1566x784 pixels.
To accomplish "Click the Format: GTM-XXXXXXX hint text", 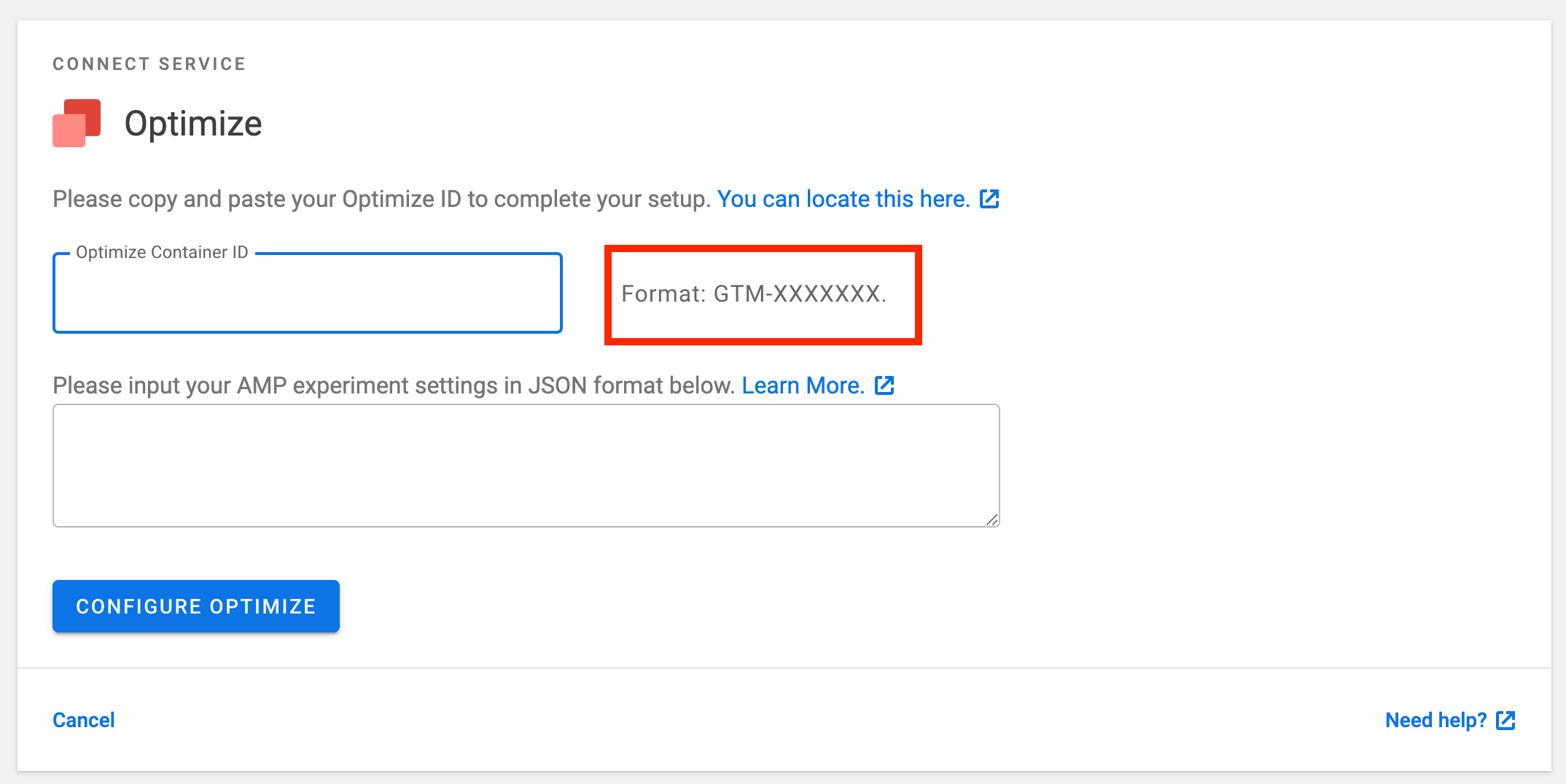I will [x=755, y=294].
